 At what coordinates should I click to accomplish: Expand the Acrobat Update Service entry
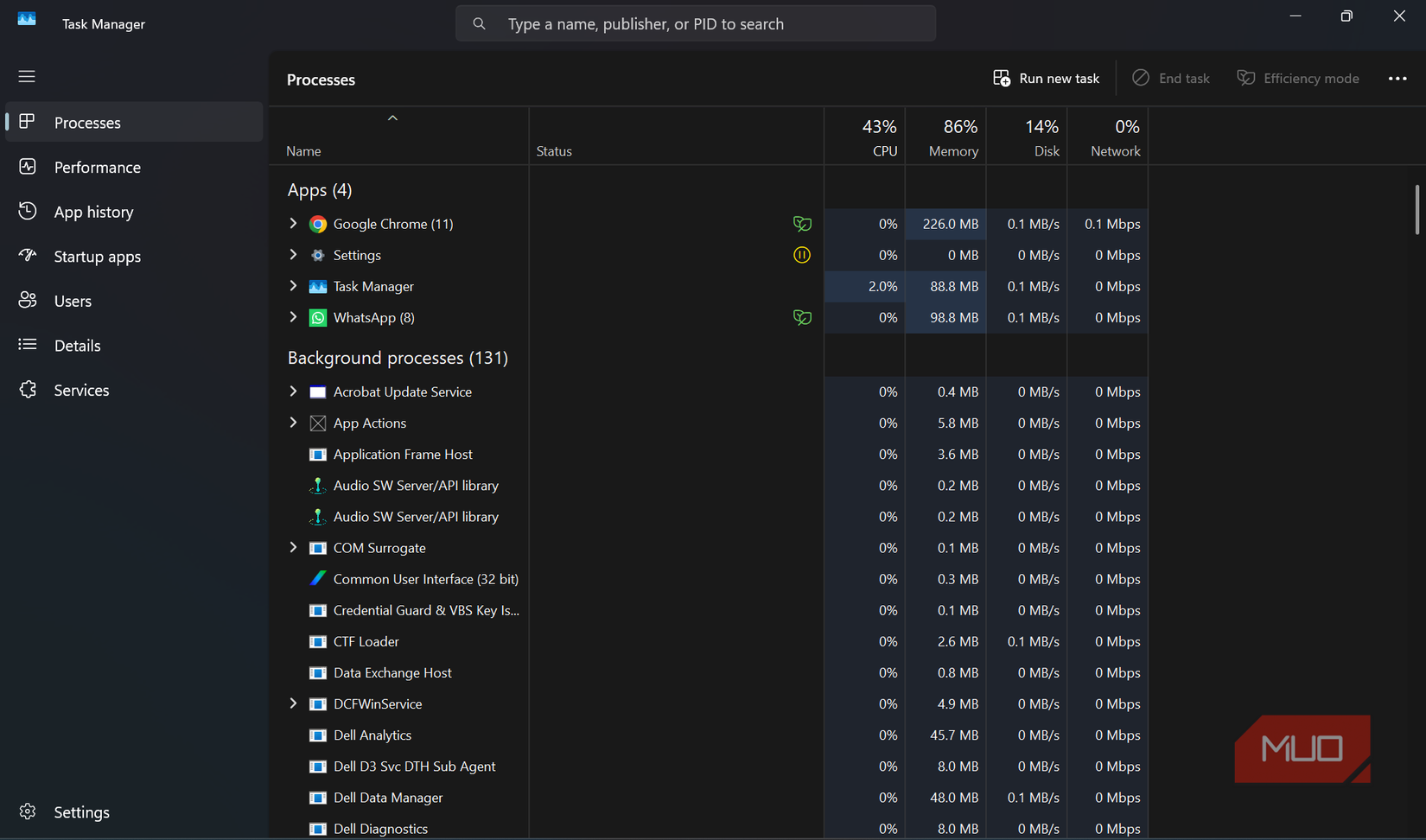[293, 391]
